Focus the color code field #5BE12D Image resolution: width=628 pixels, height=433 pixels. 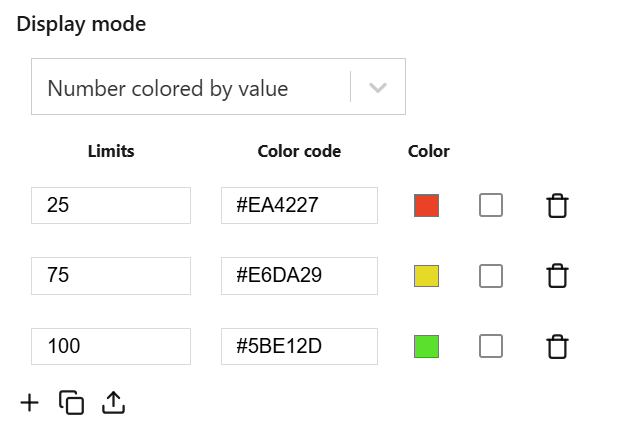[299, 346]
